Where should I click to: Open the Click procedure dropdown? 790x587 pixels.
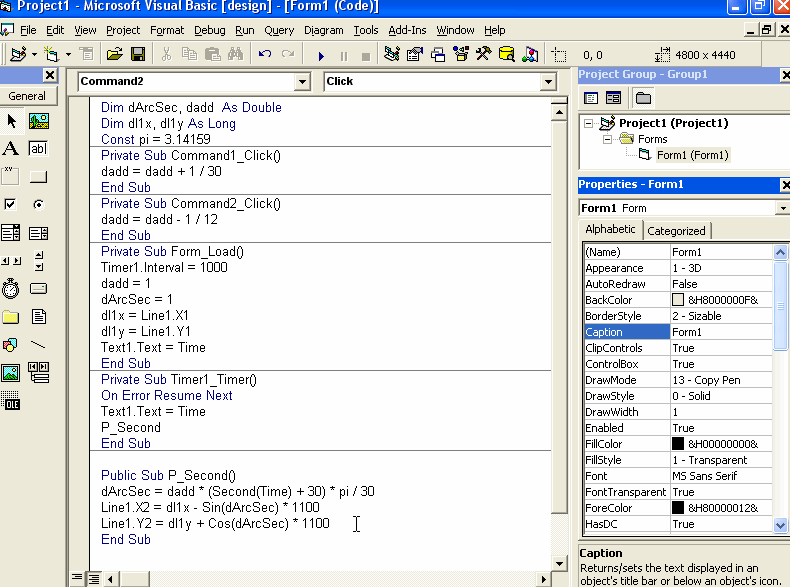coord(548,82)
